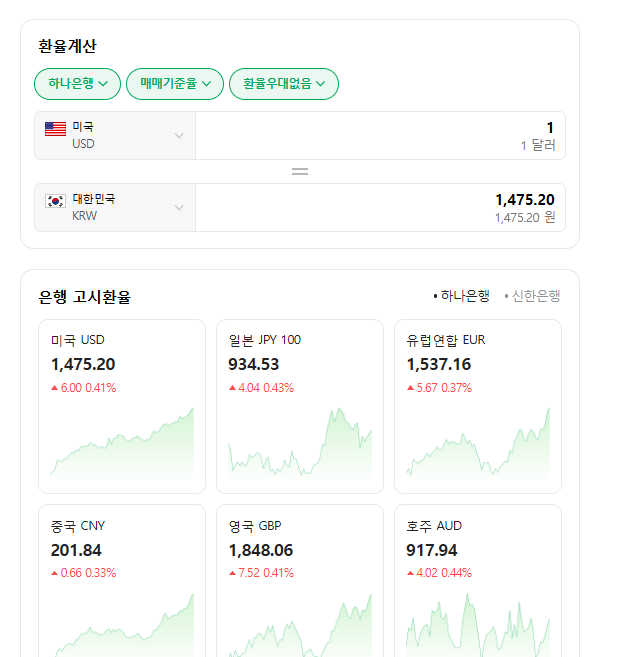623x657 pixels.
Task: Click the 환율계산 heading
Action: coord(67,46)
